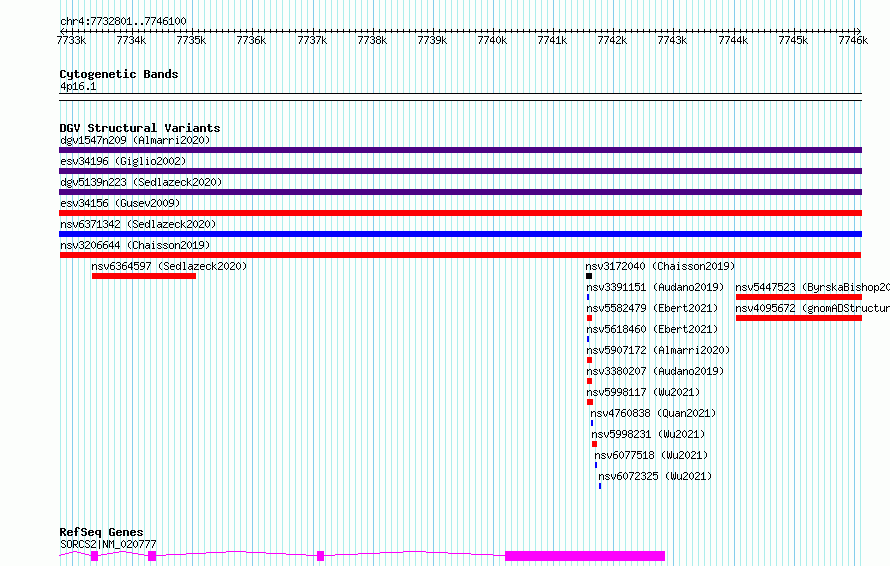890x566 pixels.
Task: Open nsv5907172 (Almarri2020) variant label
Action: pyautogui.click(x=658, y=350)
